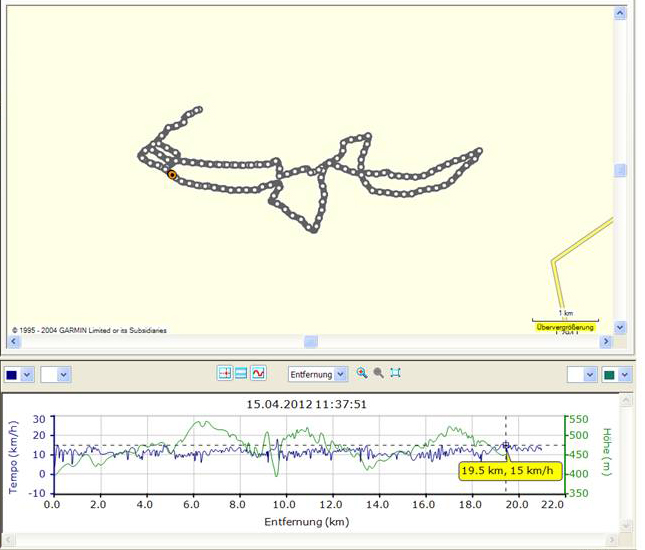The width and height of the screenshot is (645, 550).
Task: Select the stacked charts layout icon
Action: coord(241,373)
